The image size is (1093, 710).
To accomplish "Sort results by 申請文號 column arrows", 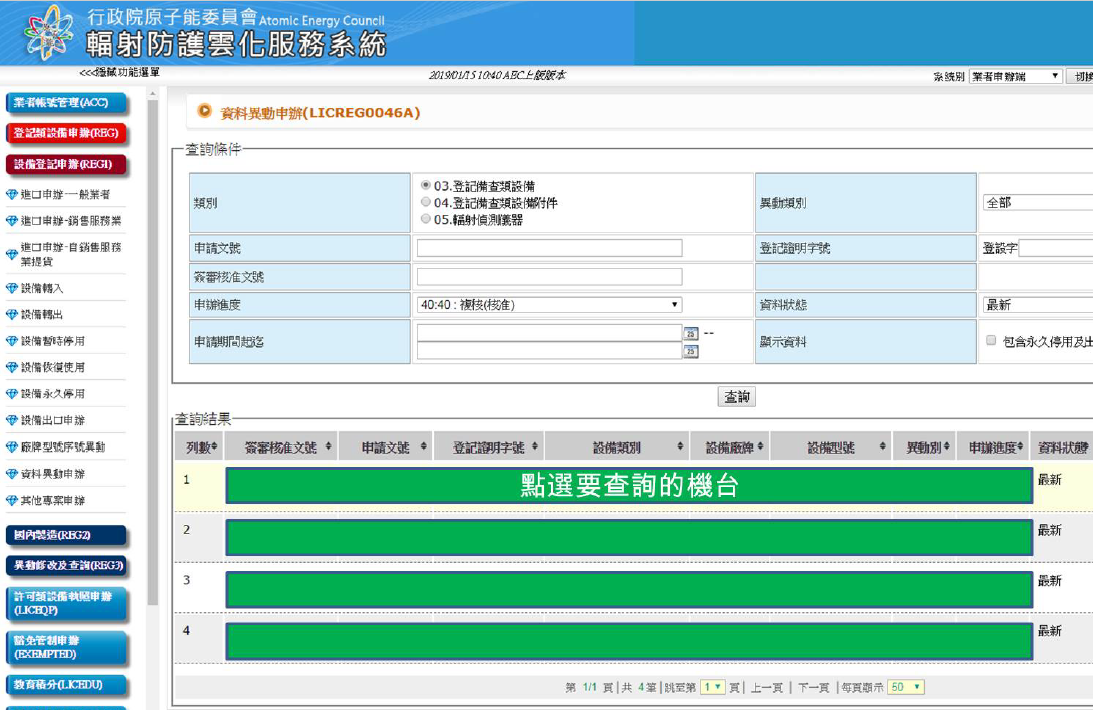I will coord(424,448).
